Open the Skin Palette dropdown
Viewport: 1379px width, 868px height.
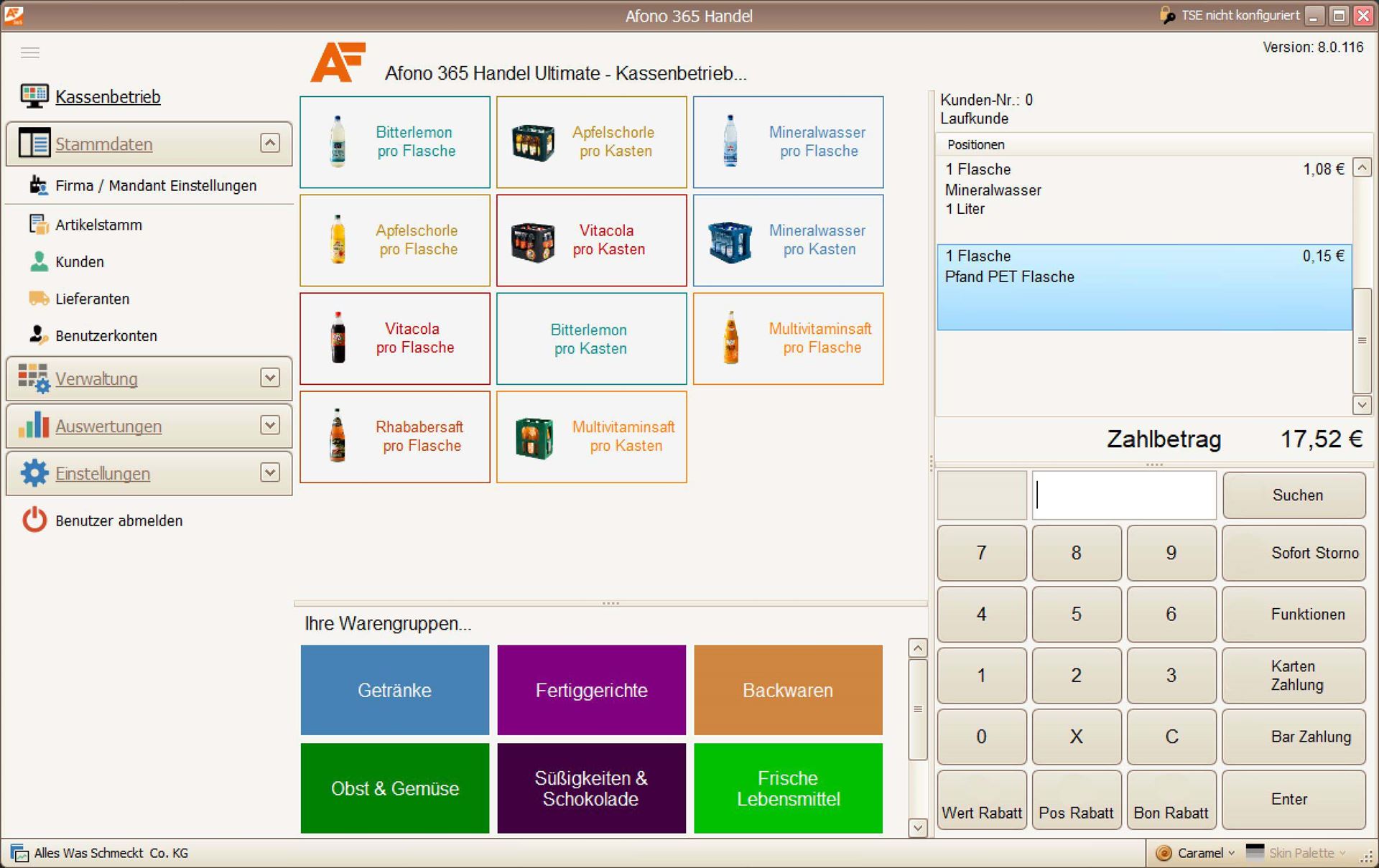pyautogui.click(x=1342, y=853)
